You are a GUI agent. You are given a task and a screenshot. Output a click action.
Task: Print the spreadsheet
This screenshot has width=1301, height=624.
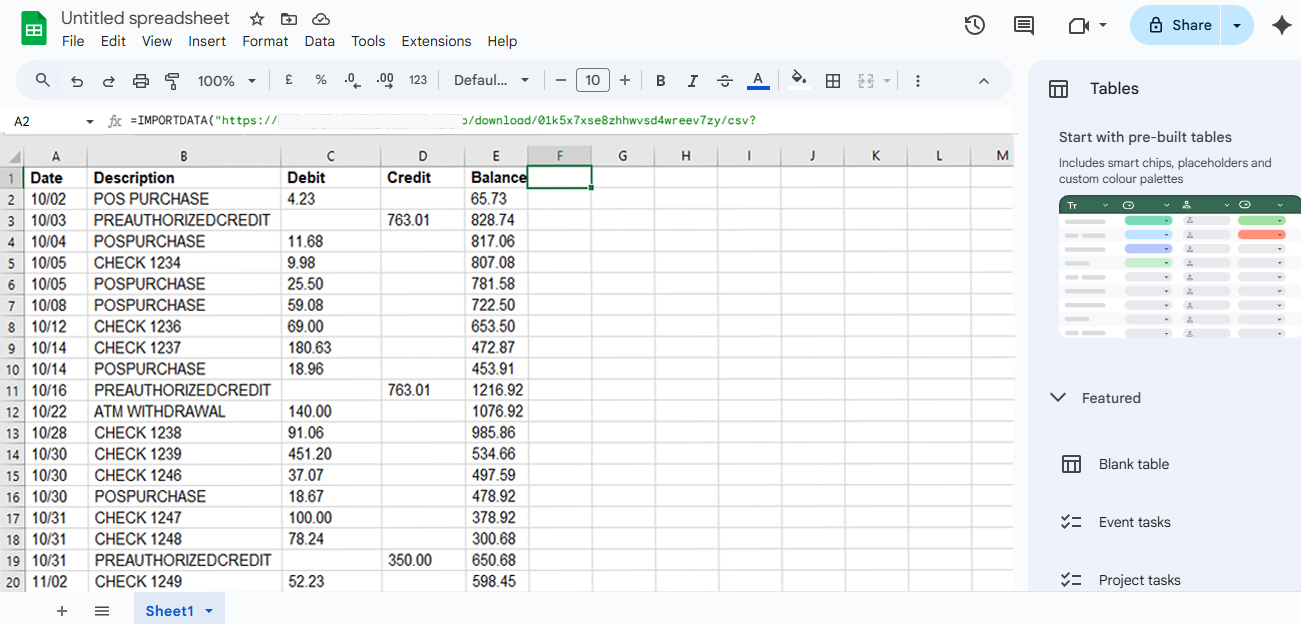[x=141, y=81]
